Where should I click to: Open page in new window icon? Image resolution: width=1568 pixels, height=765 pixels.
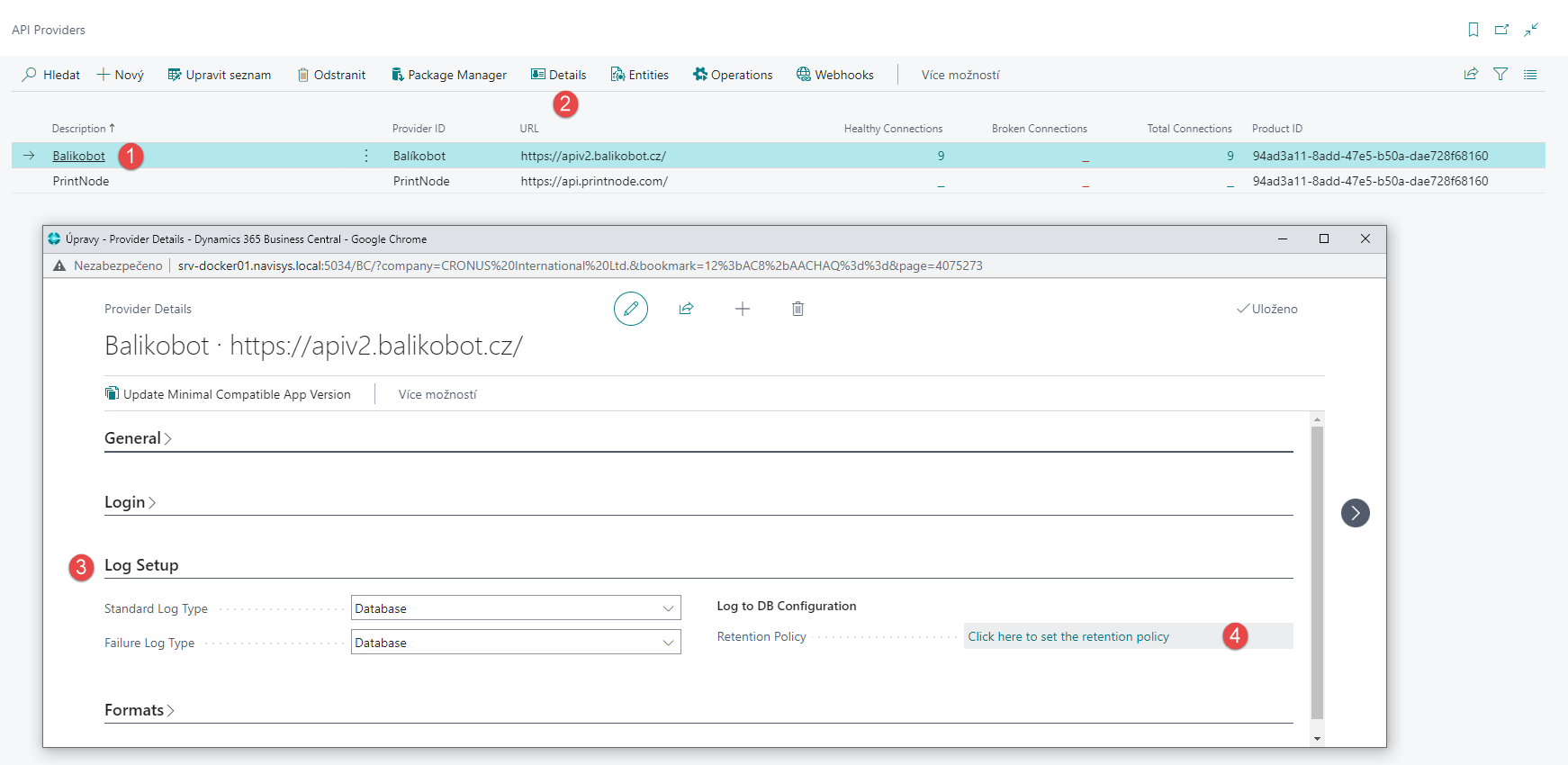point(1501,30)
